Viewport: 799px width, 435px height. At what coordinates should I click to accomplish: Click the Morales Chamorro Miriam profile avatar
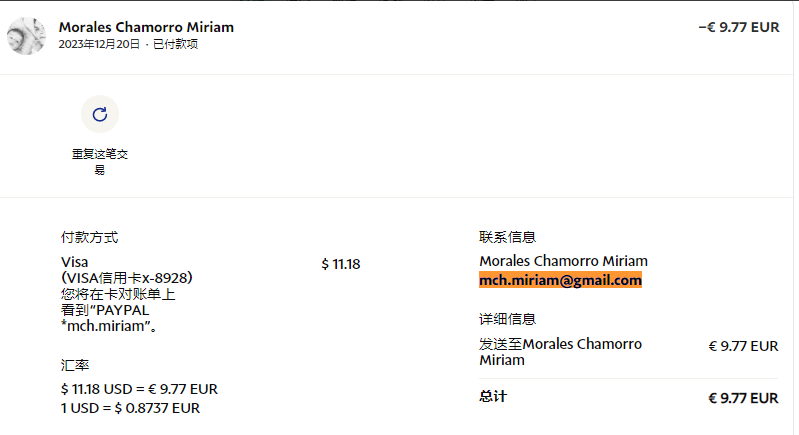(x=26, y=36)
